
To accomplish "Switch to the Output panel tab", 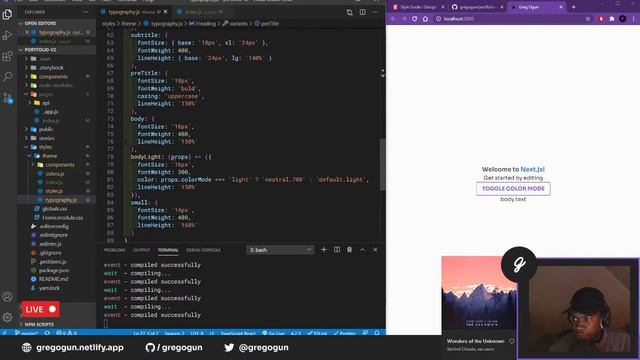I will pos(142,250).
